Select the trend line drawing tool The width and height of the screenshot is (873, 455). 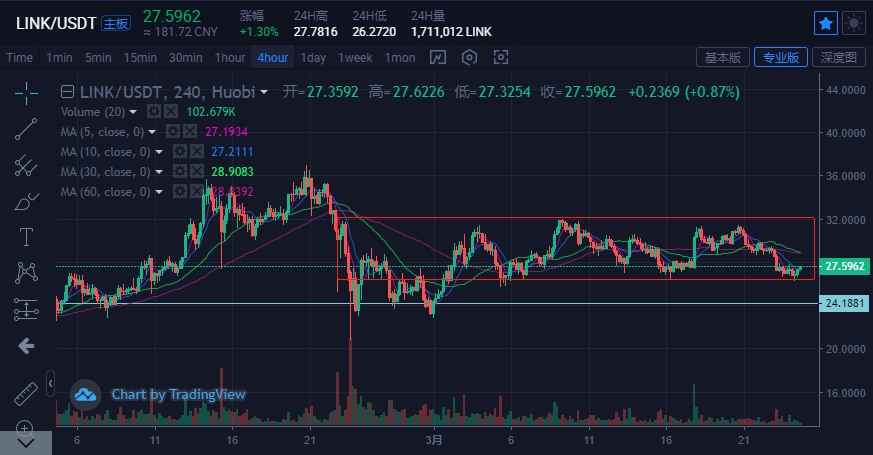(x=26, y=129)
